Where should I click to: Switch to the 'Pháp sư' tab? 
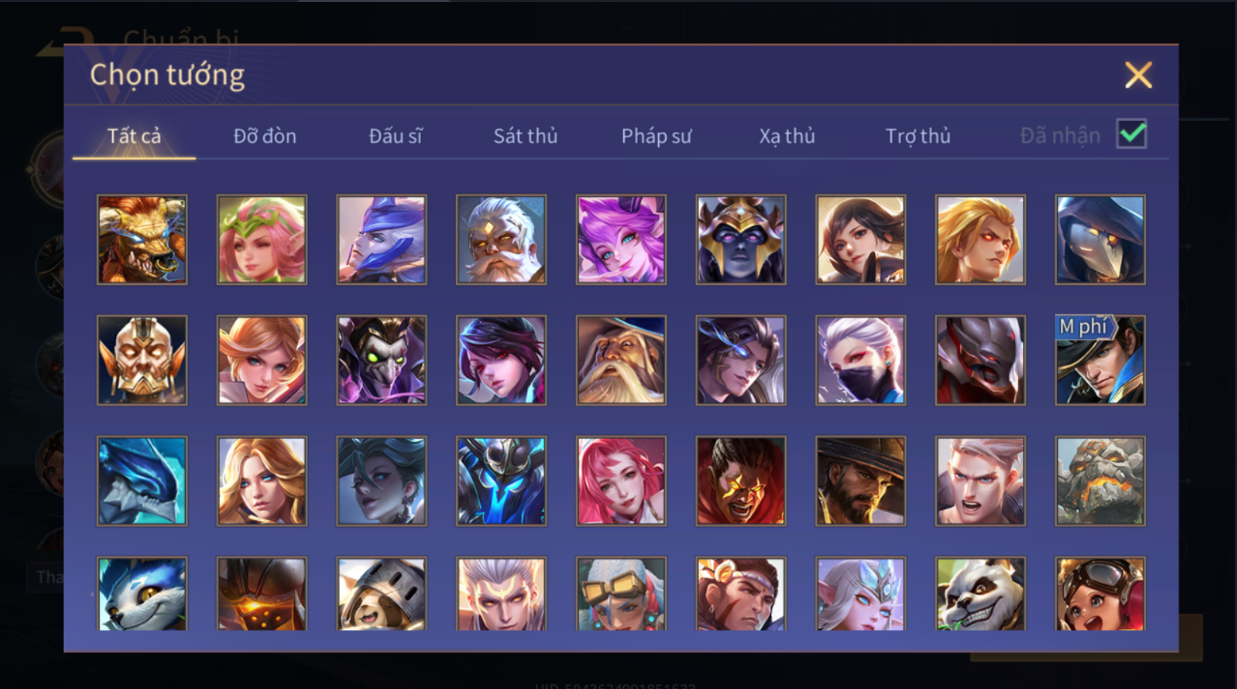pos(656,136)
